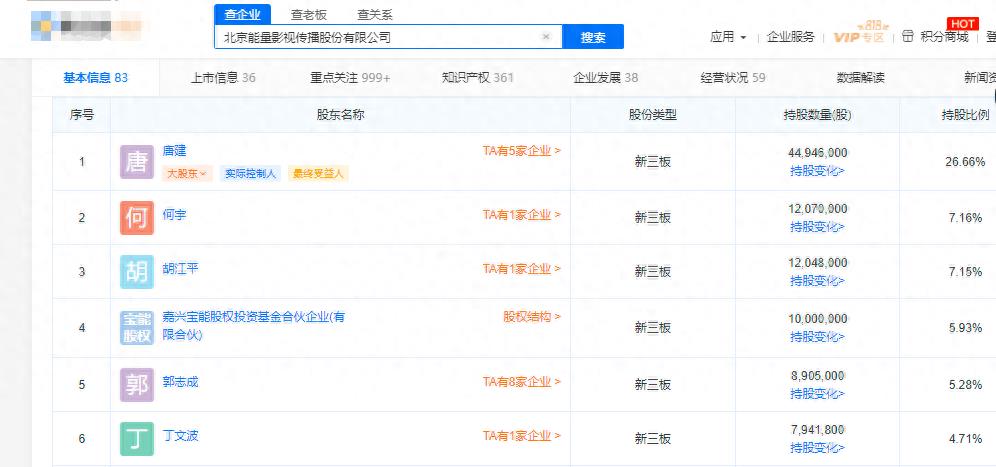Open 丁文波's TA有1家企业 link
Screen dimensions: 996x467
coord(522,436)
